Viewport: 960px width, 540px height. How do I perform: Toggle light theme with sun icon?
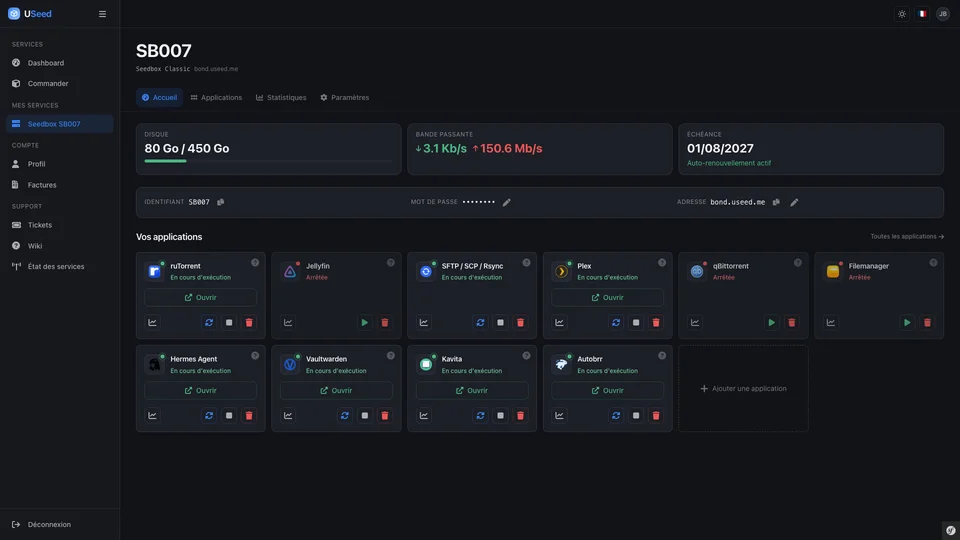(x=902, y=14)
